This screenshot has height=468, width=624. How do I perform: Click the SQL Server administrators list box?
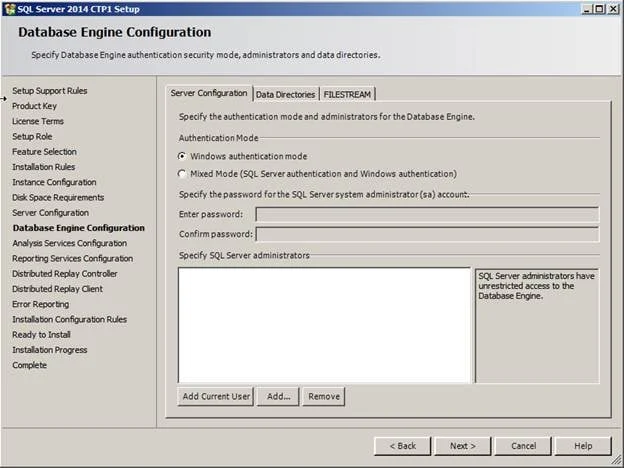[x=324, y=325]
